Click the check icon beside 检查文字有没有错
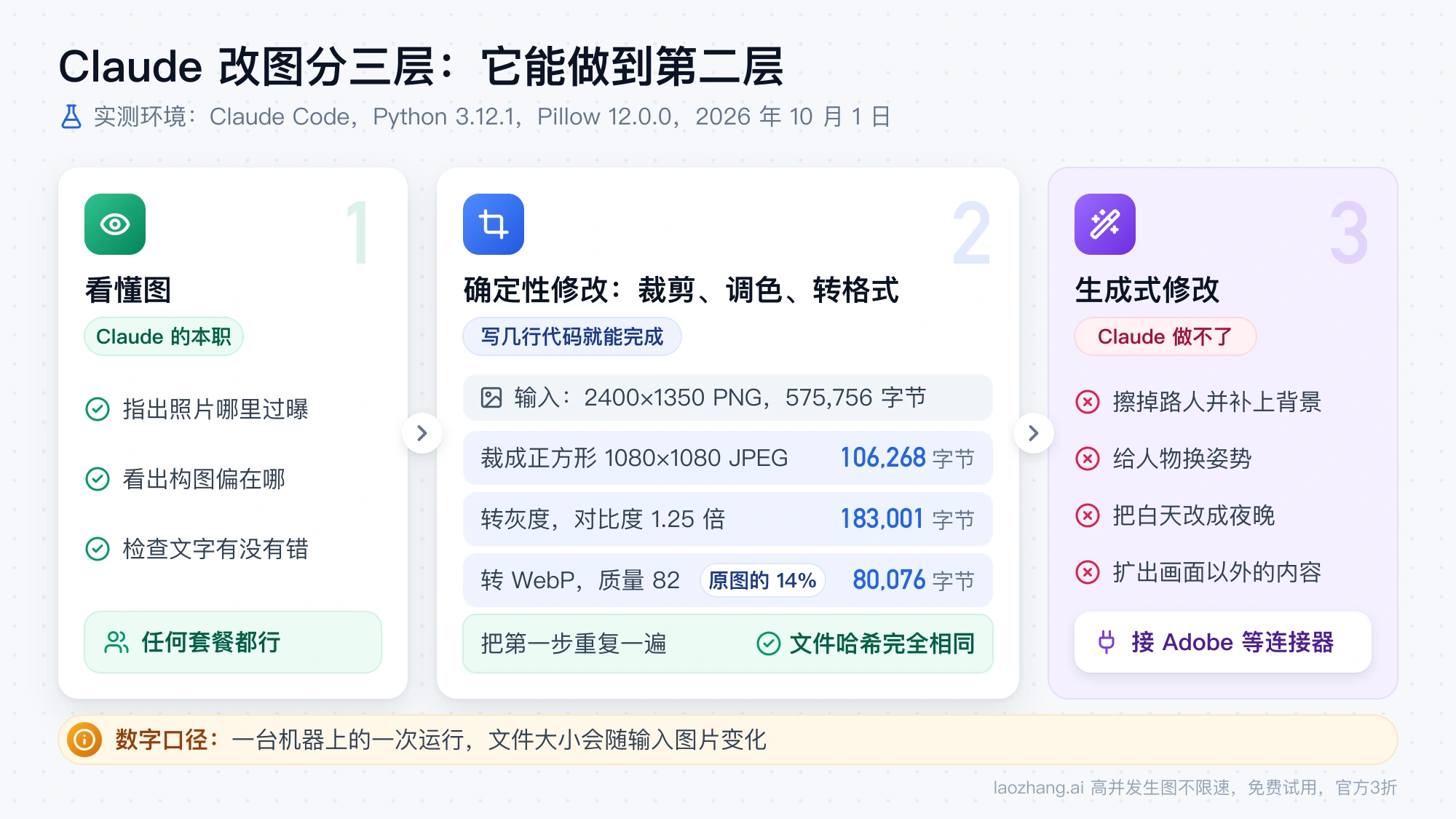Image resolution: width=1456 pixels, height=819 pixels. click(98, 549)
